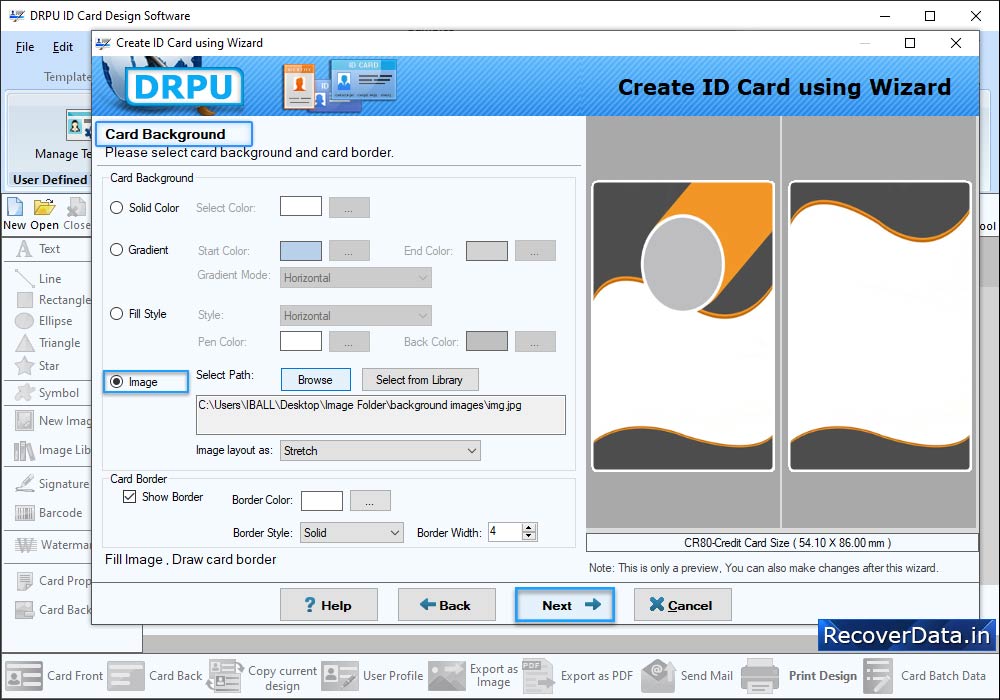
Task: Choose the Barcode tool in sidebar
Action: 25,513
